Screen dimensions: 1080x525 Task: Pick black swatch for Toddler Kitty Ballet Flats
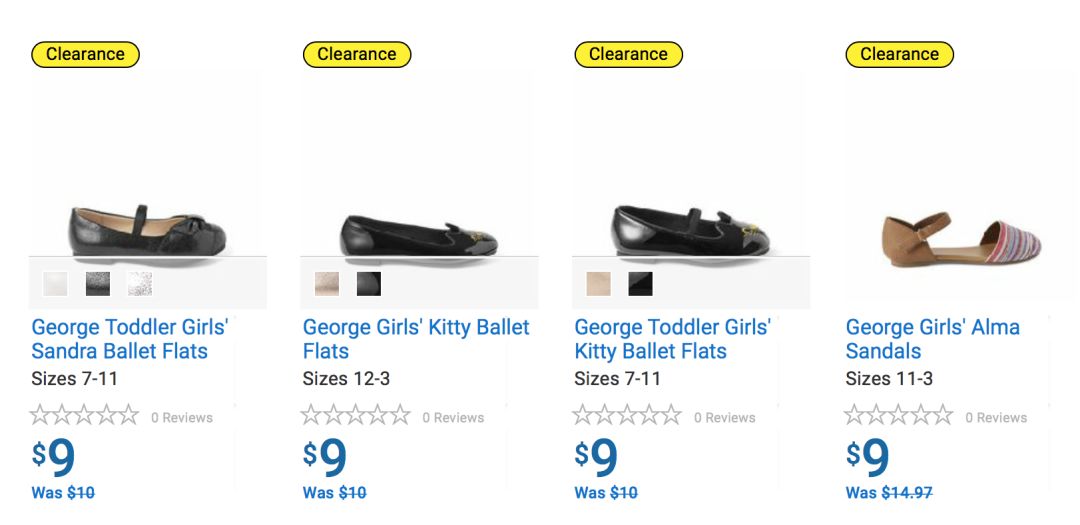640,284
